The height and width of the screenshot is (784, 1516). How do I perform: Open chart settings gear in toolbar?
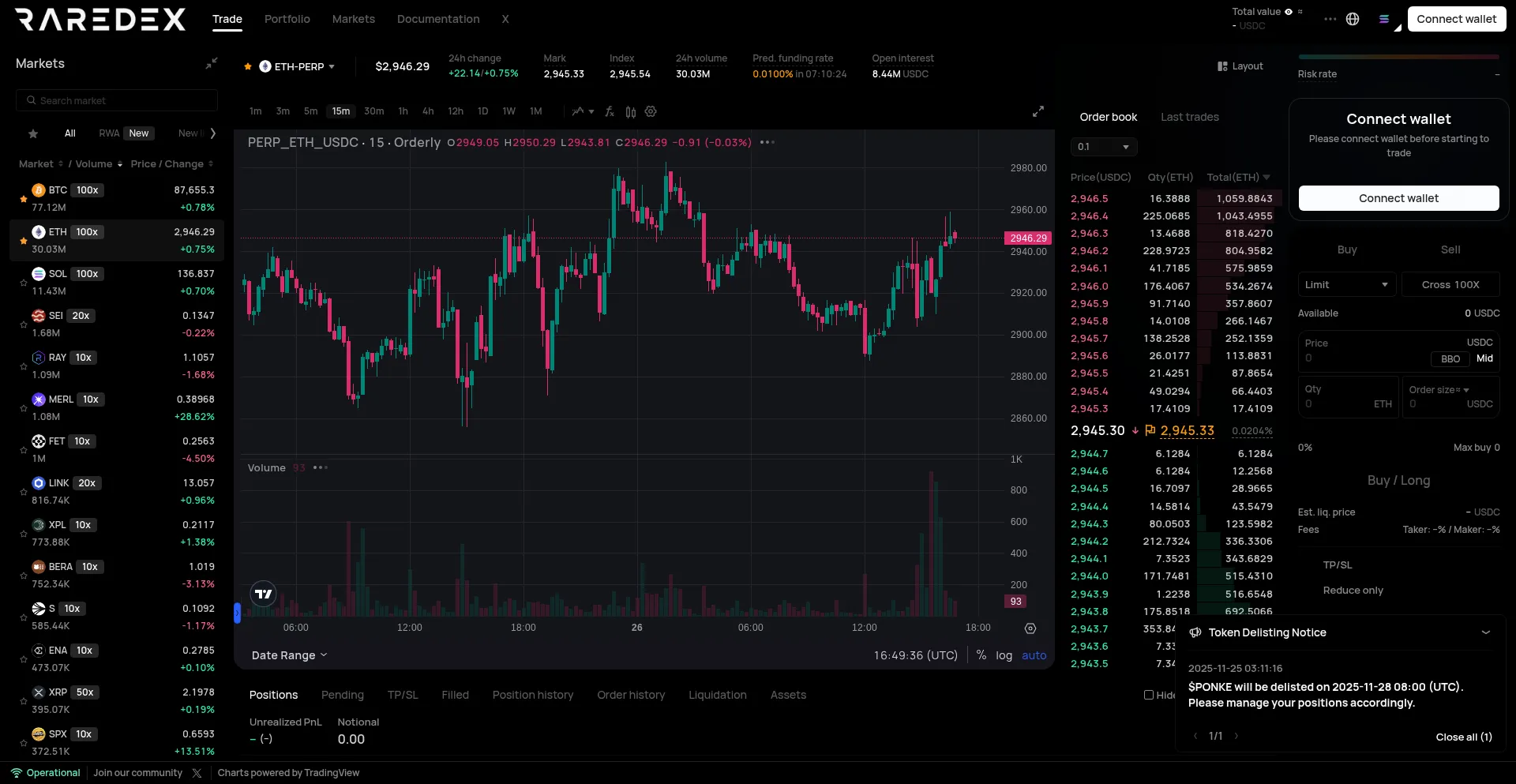(x=651, y=111)
